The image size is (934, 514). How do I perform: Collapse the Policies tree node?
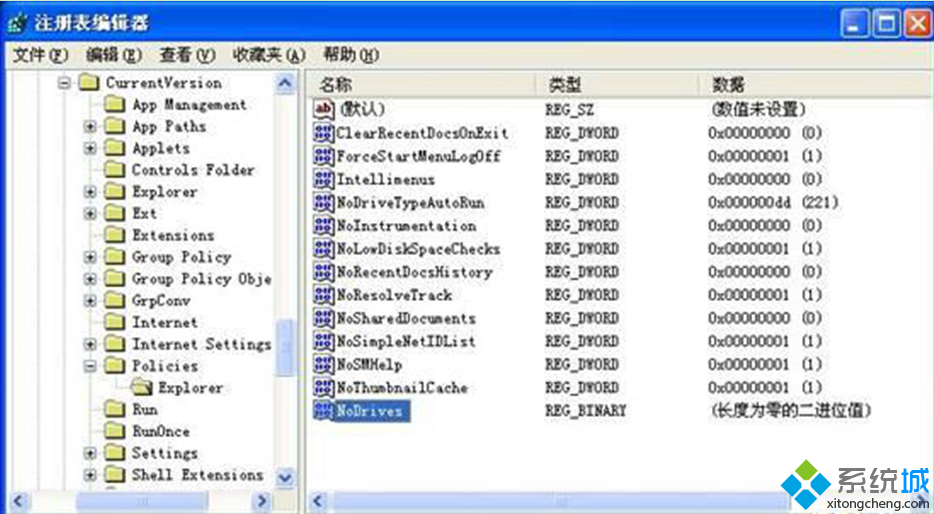[x=91, y=366]
